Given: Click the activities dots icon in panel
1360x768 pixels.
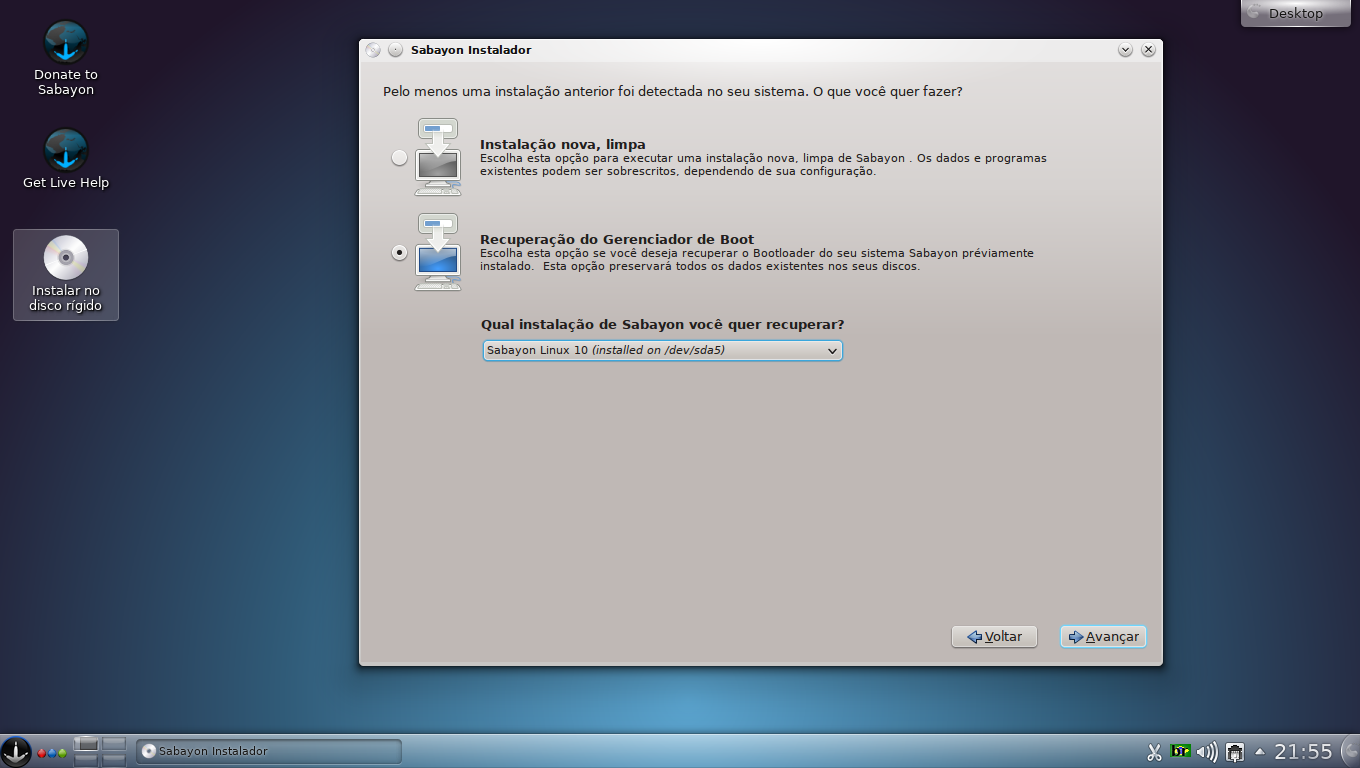Looking at the screenshot, I should point(52,752).
